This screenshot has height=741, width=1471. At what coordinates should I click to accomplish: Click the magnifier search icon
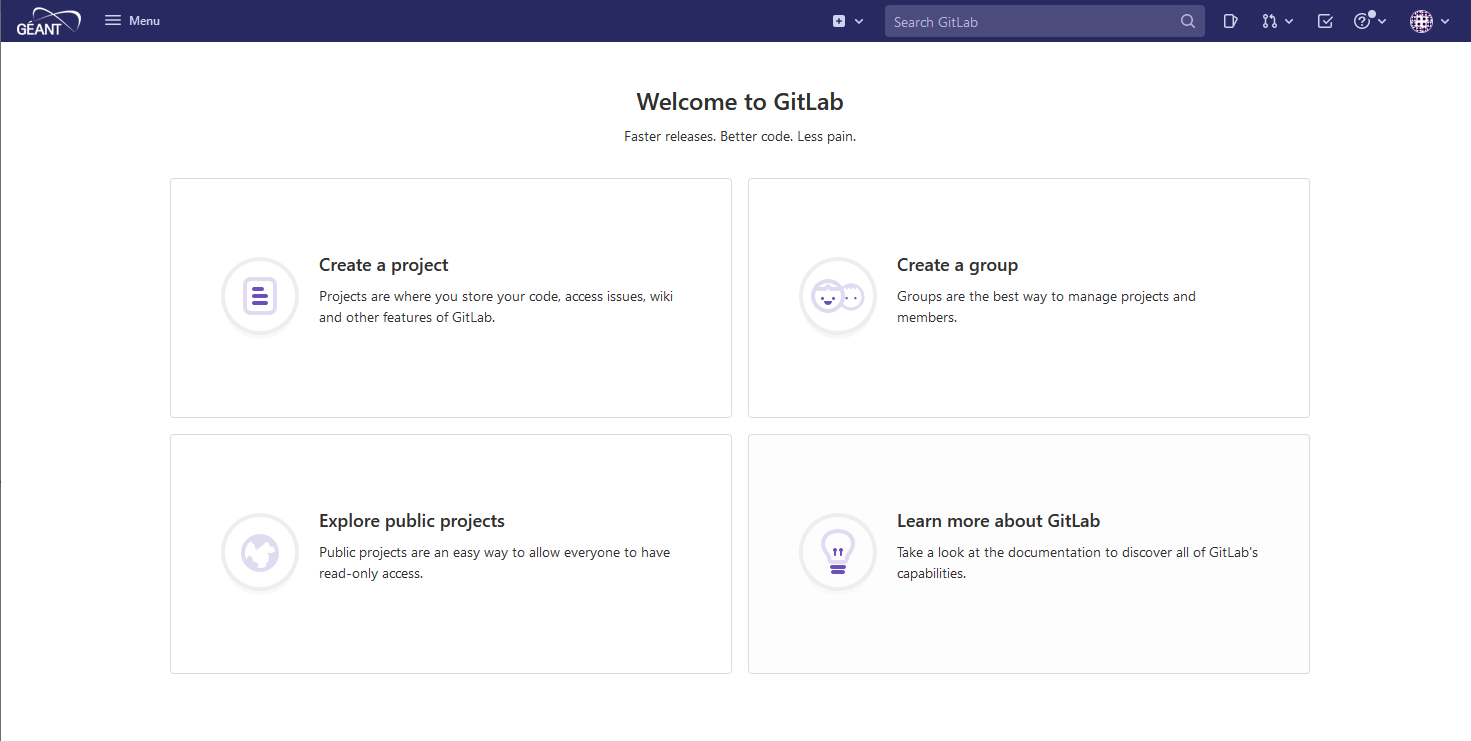[1187, 21]
